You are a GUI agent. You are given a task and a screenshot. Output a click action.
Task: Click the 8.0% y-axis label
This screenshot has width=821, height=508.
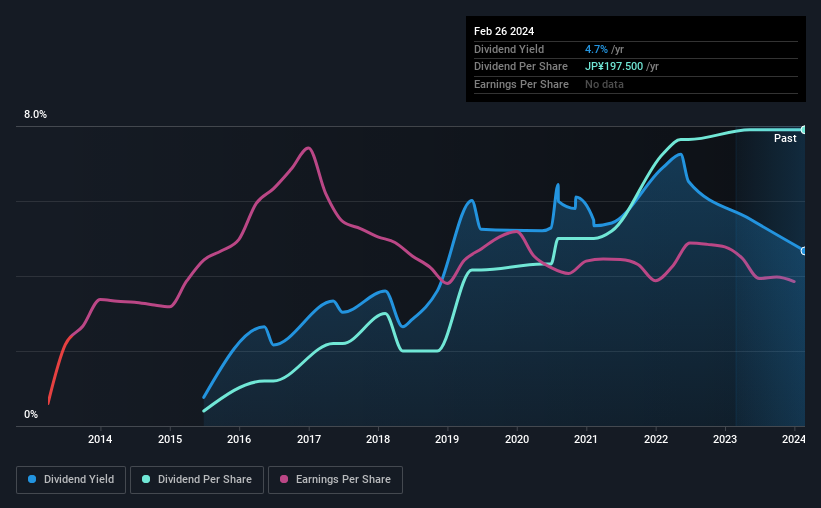click(35, 115)
